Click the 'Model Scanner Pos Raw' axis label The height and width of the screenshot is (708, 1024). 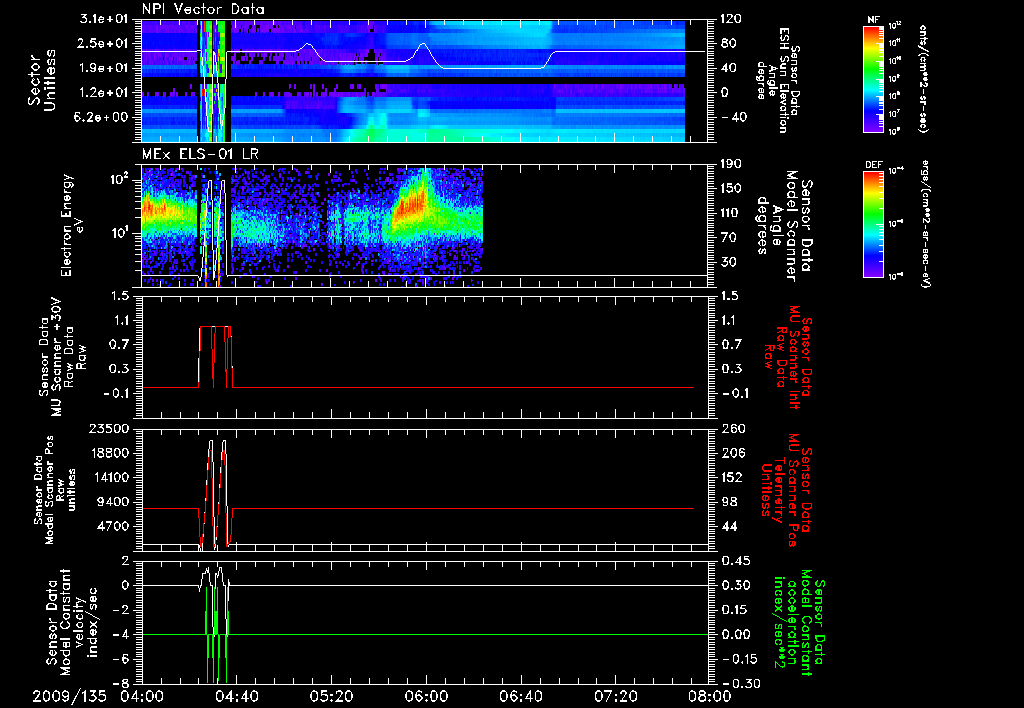click(55, 490)
